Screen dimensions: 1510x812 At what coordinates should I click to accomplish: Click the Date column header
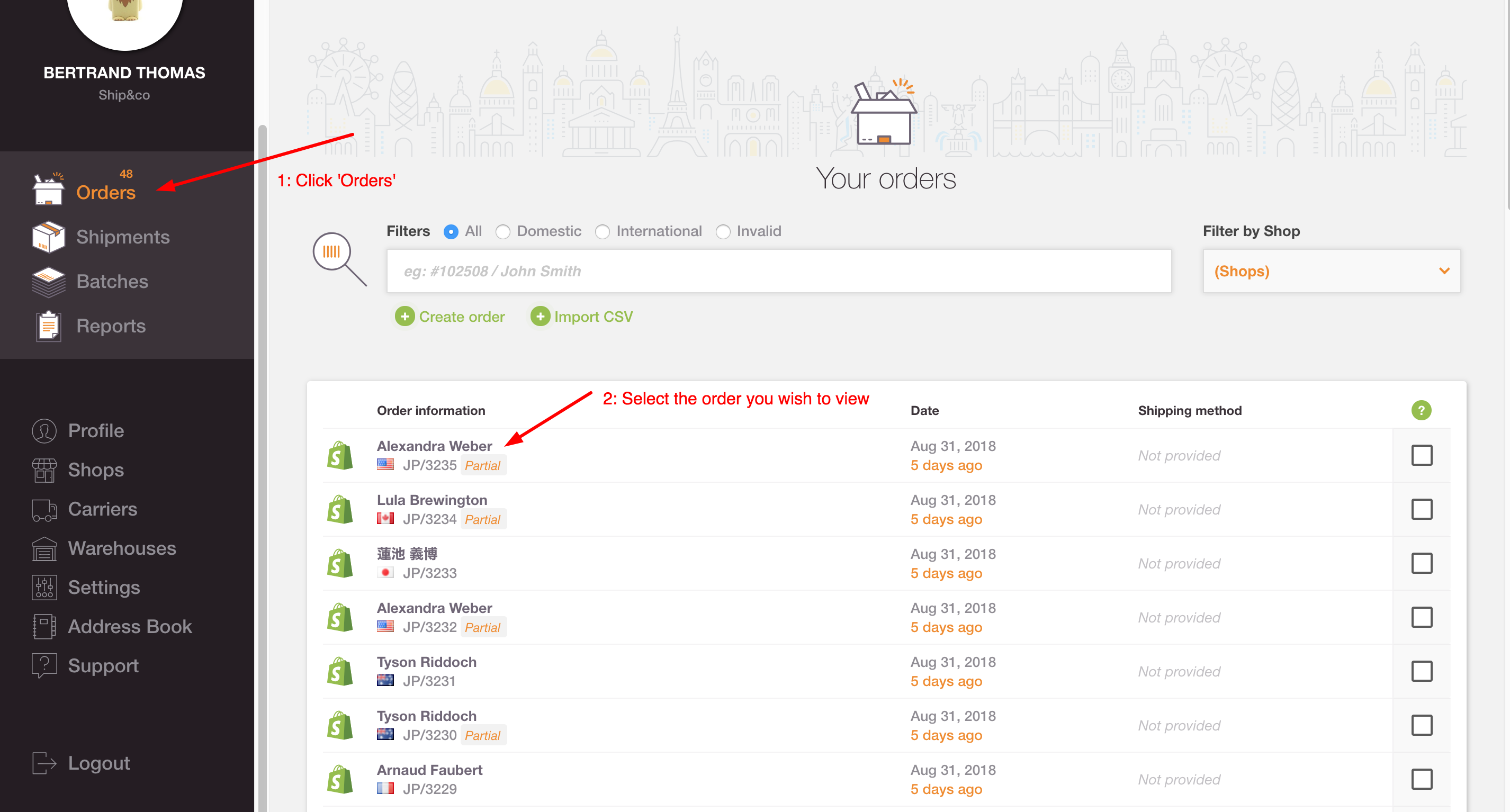tap(924, 410)
